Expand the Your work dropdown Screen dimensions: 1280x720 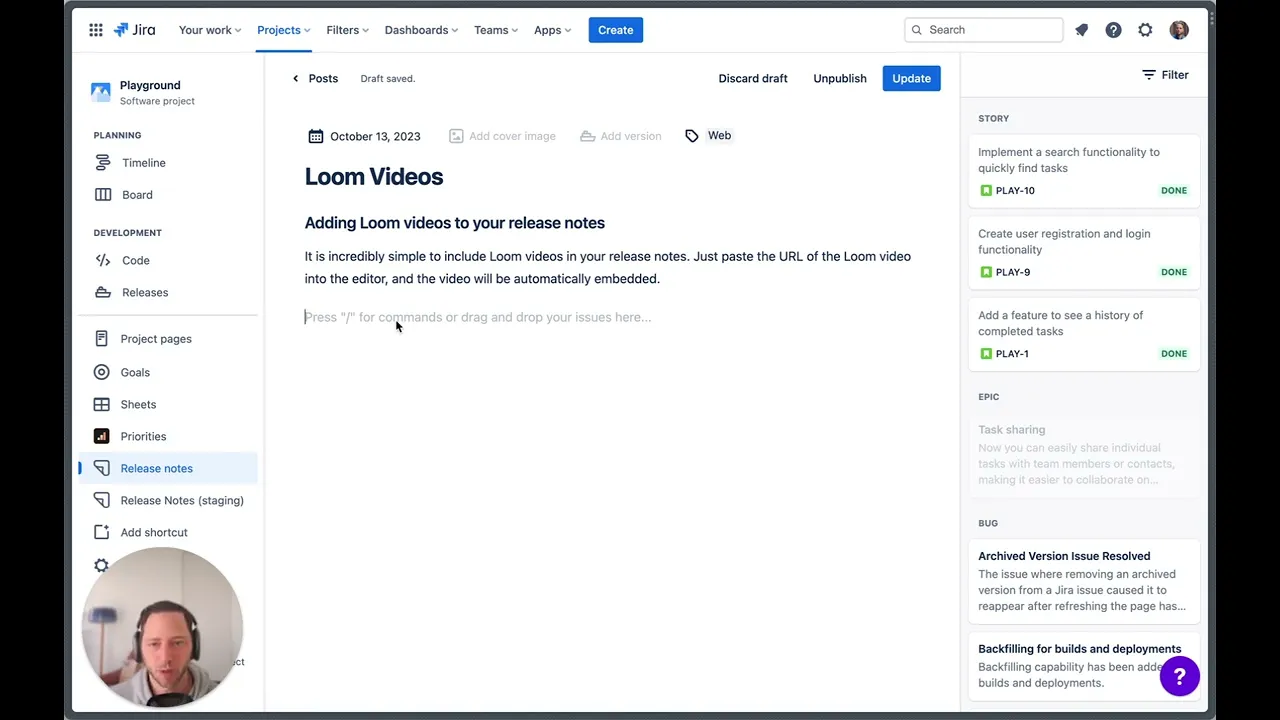pos(210,30)
